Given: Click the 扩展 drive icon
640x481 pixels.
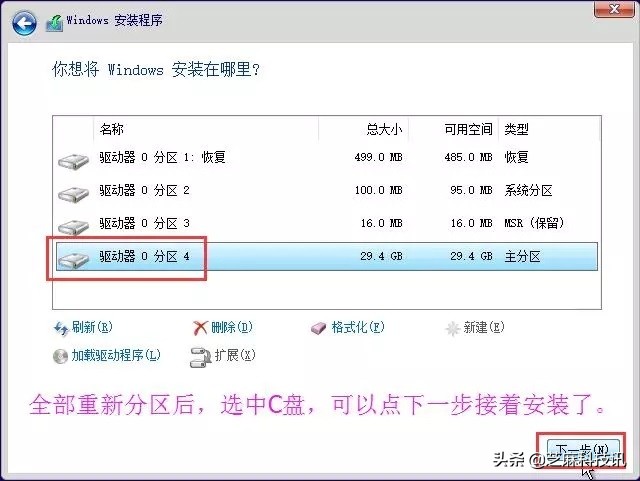Looking at the screenshot, I should click(x=200, y=357).
